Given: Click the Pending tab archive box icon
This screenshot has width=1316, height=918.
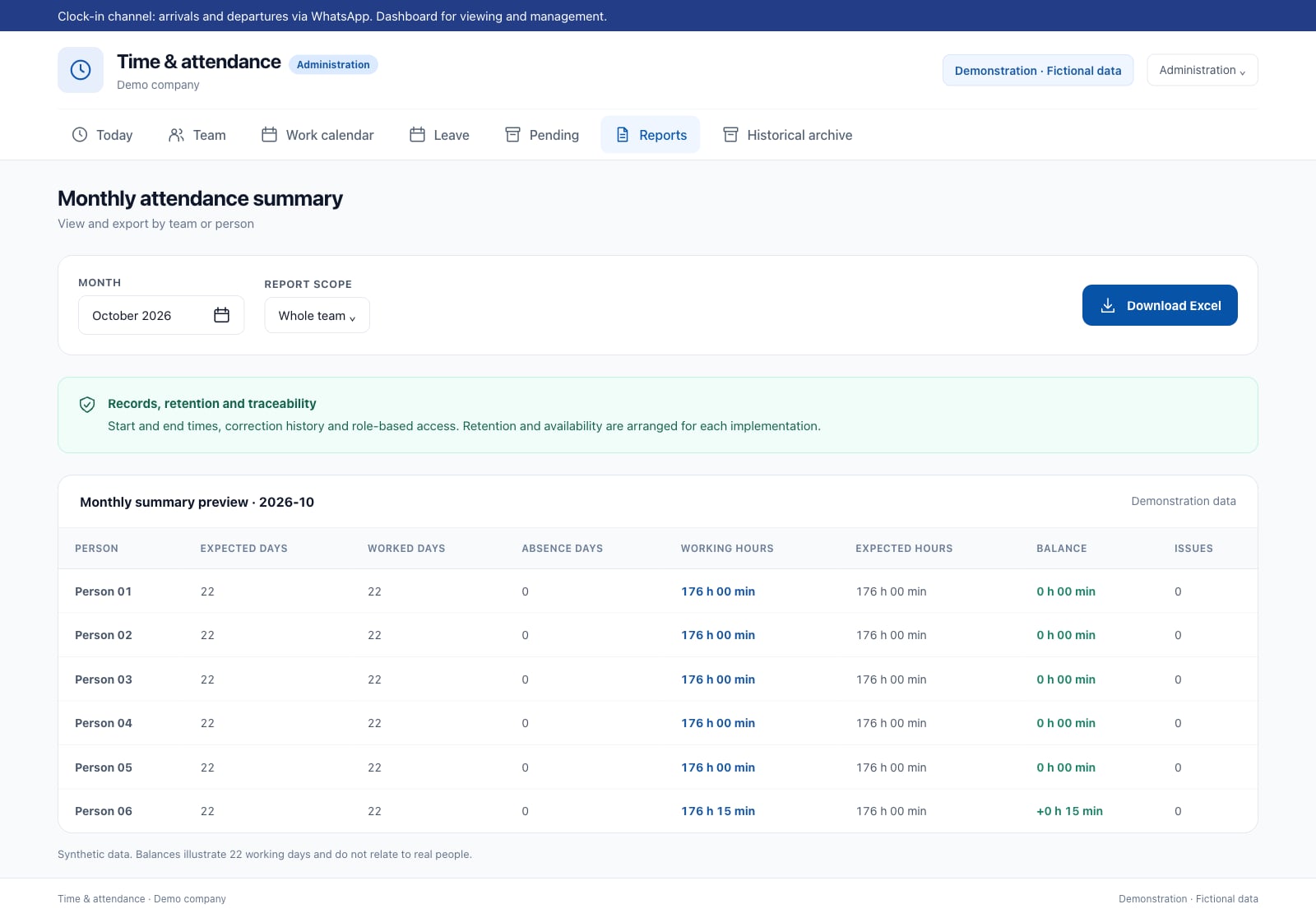Looking at the screenshot, I should tap(512, 135).
